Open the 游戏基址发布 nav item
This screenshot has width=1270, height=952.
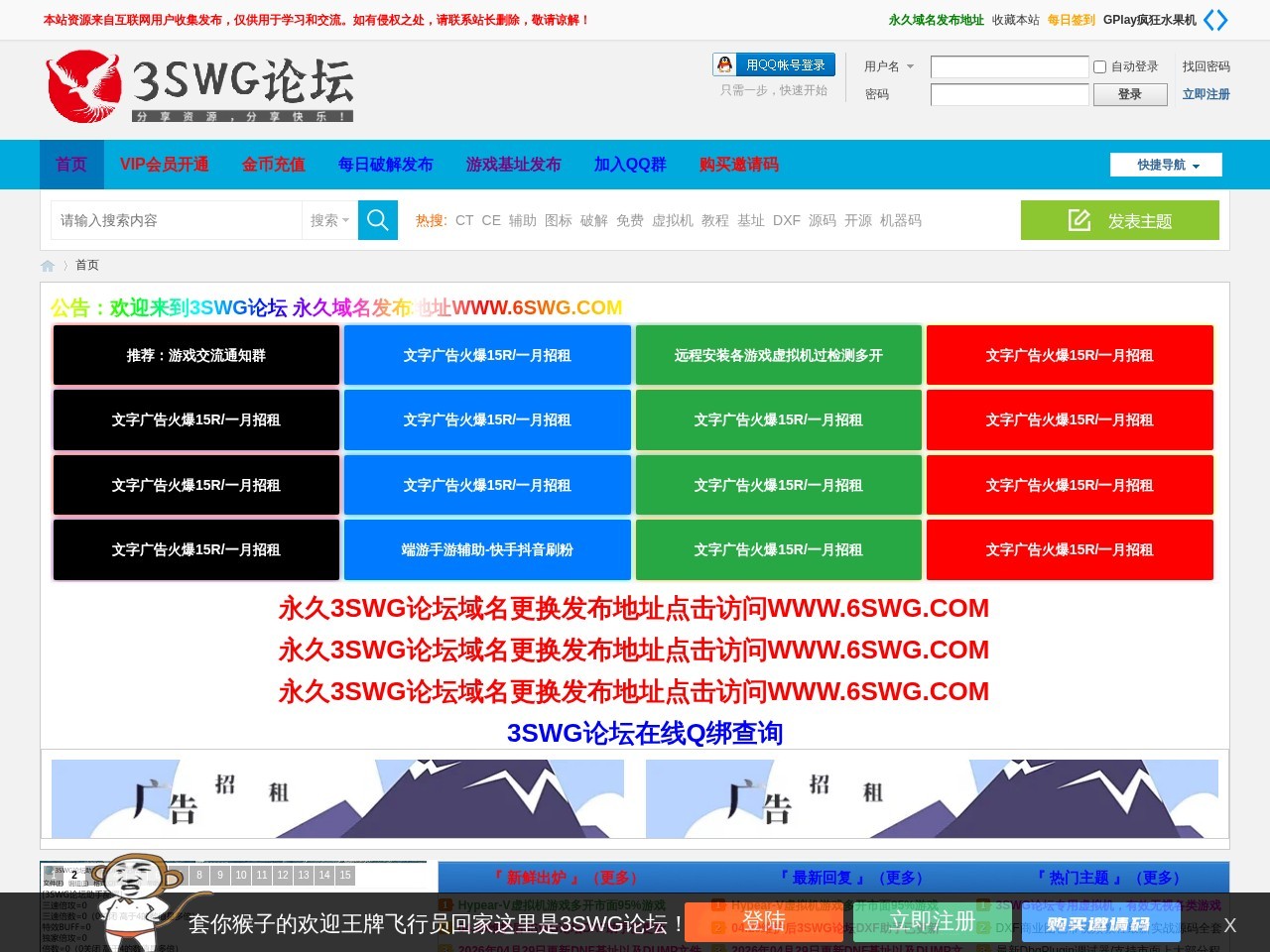514,165
